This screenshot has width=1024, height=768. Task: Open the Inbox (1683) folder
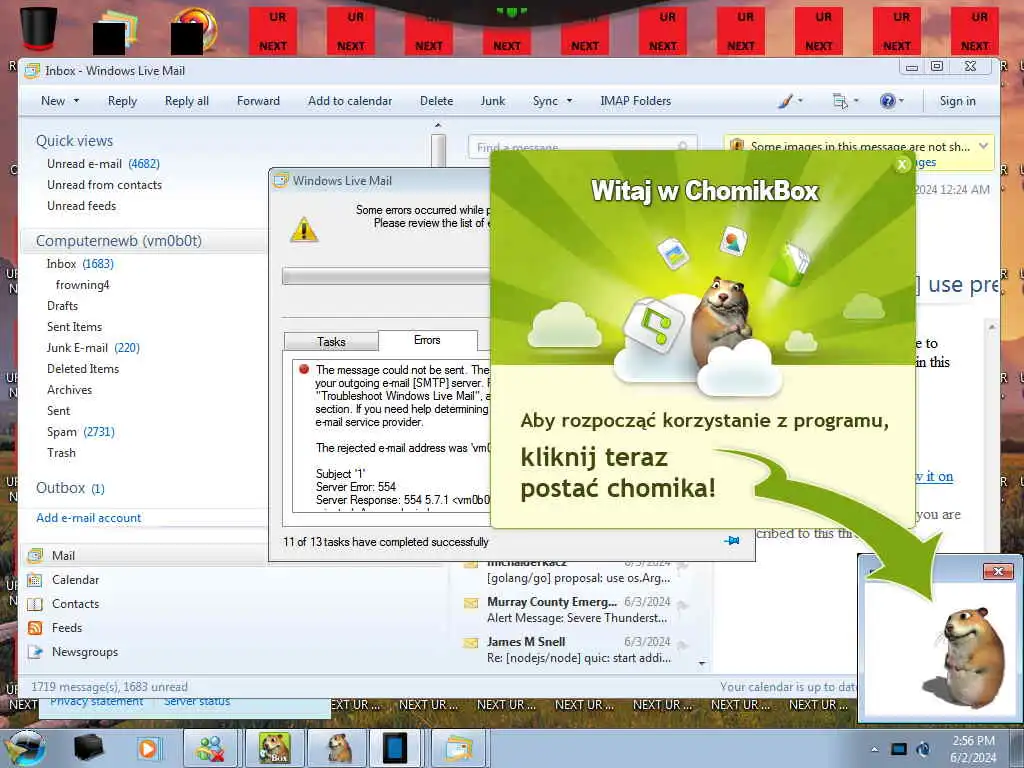[x=80, y=264]
